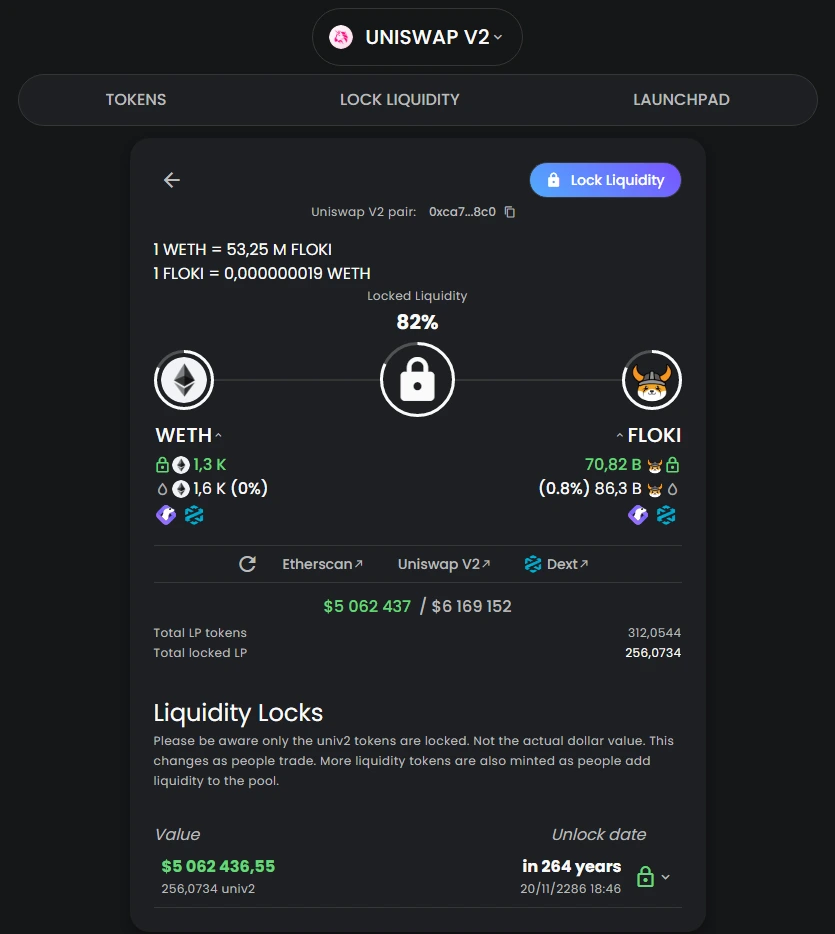
Task: Open the LOCK LIQUIDITY tab
Action: point(400,99)
